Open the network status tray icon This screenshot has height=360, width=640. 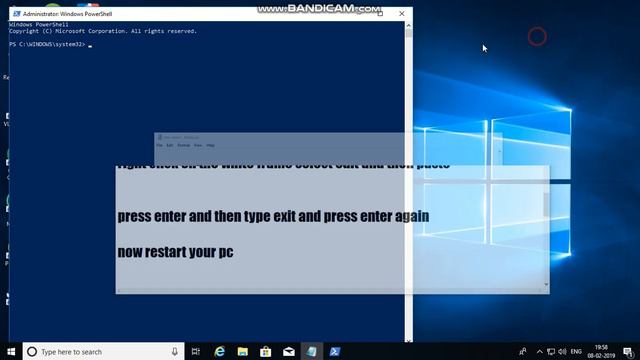551,351
